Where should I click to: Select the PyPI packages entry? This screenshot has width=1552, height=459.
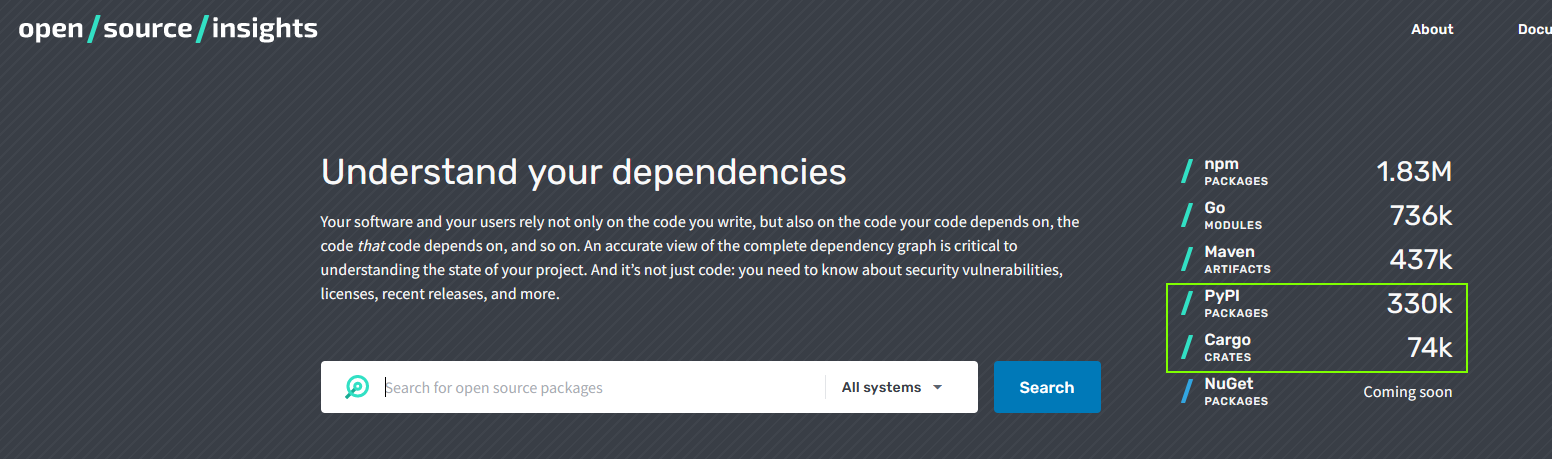pos(1317,304)
